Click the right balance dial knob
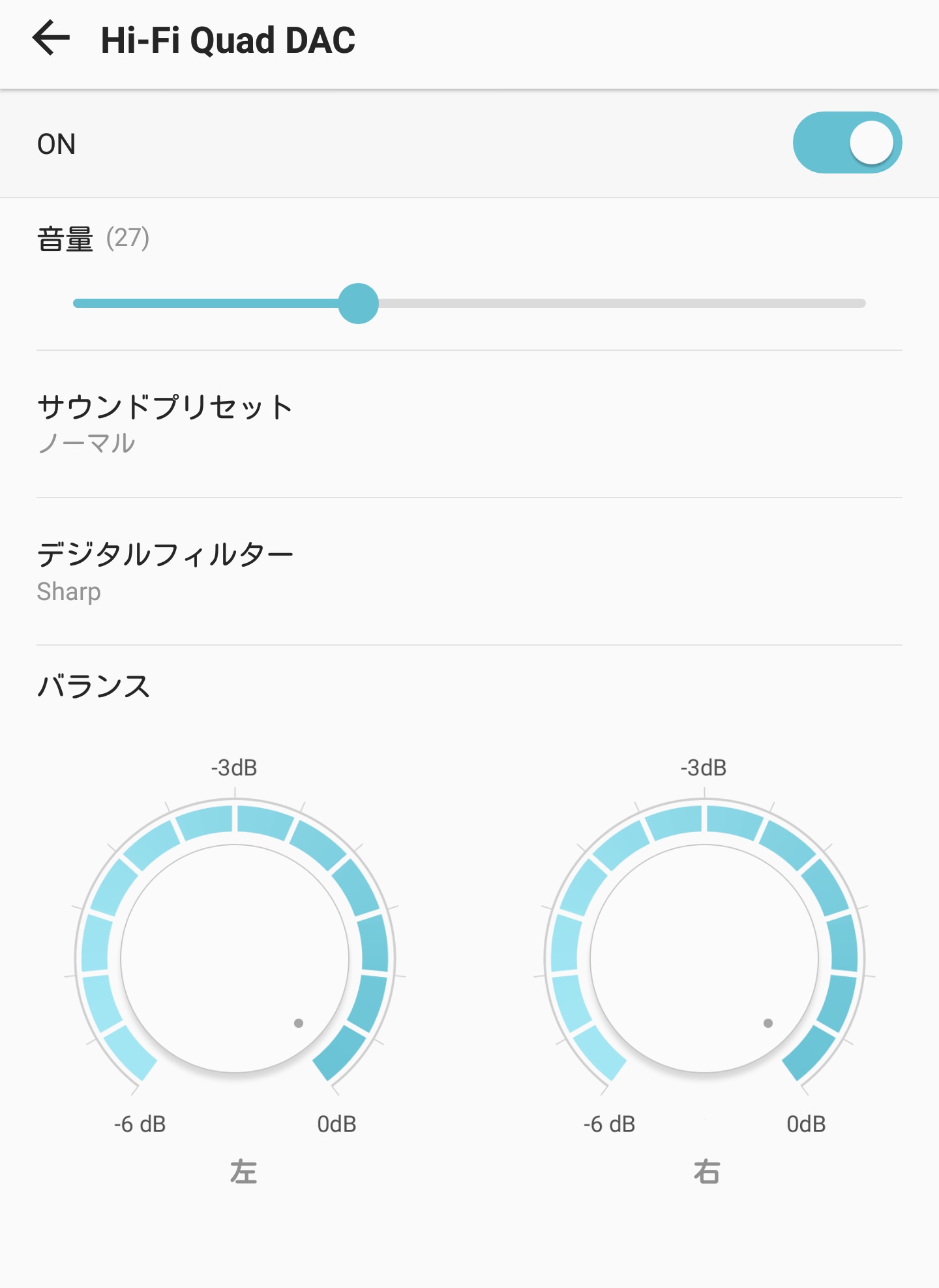Screen dimensions: 939x1288 (704, 959)
